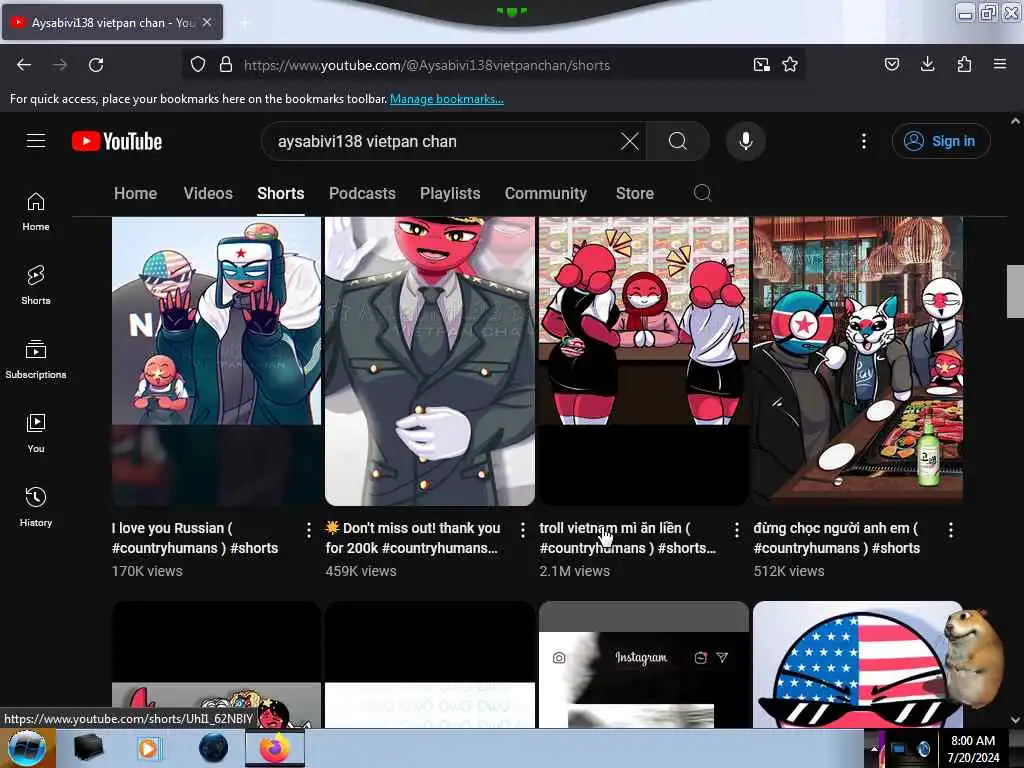Bookmark this page with the star icon
This screenshot has height=768, width=1024.
pyautogui.click(x=790, y=65)
